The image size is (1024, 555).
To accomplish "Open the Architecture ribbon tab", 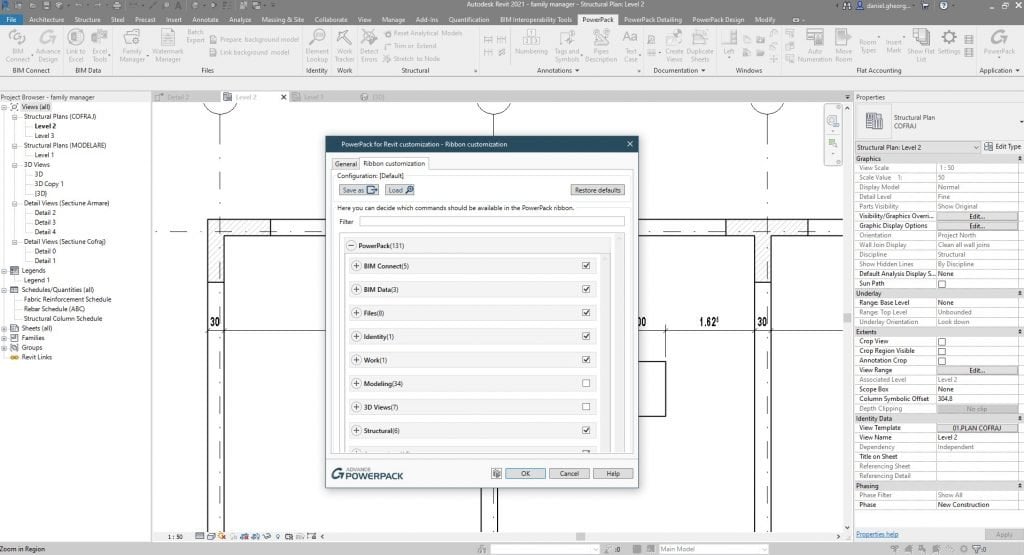I will tap(46, 20).
